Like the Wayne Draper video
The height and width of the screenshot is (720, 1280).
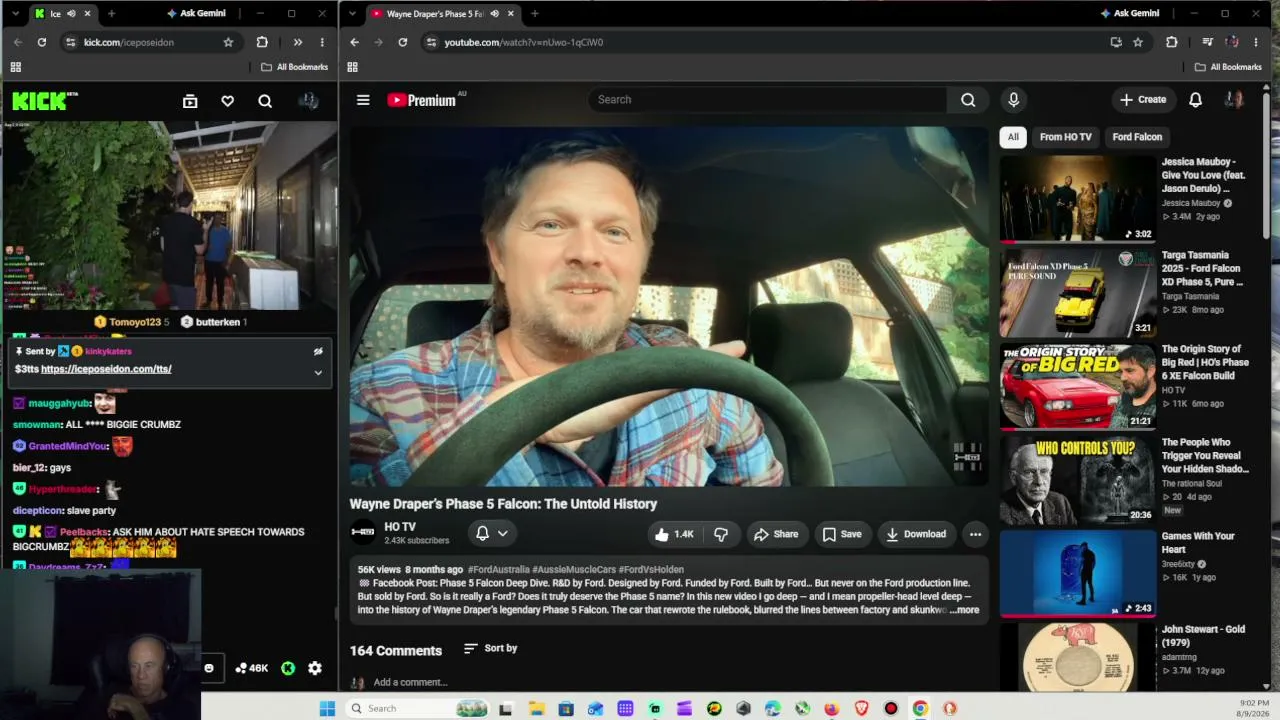(x=673, y=534)
